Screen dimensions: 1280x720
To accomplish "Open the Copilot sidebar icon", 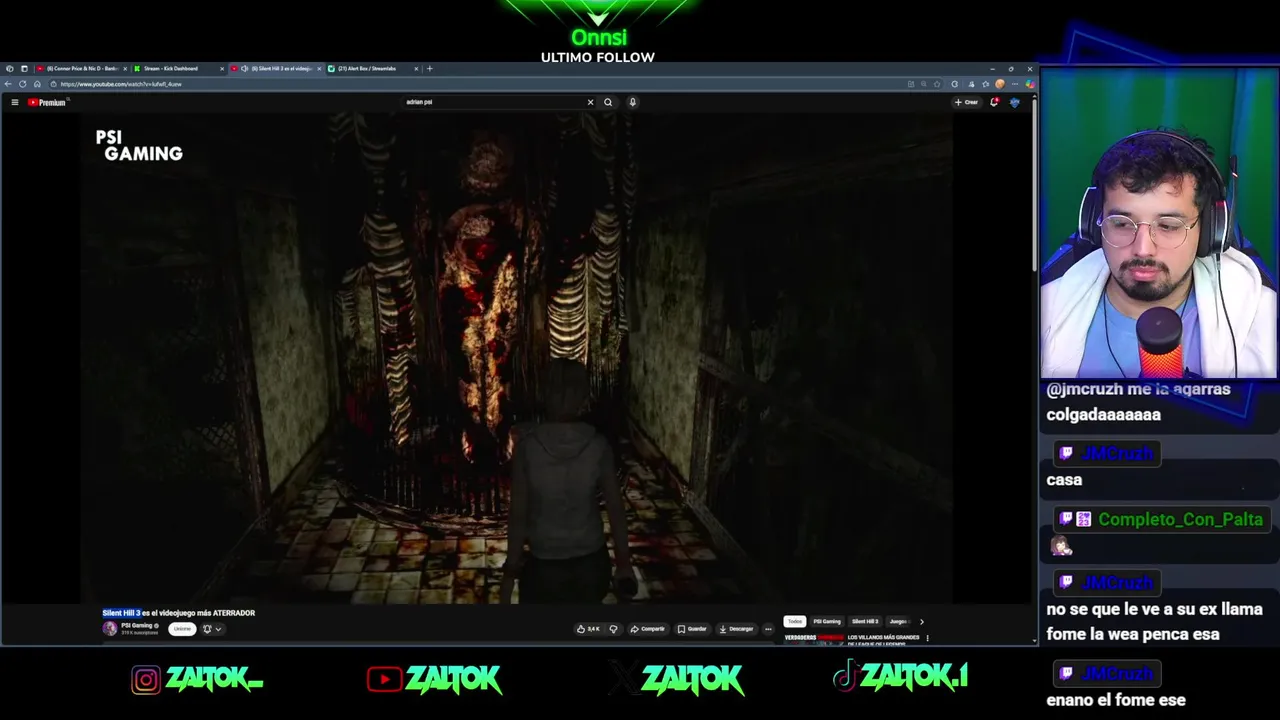I will pos(1030,84).
